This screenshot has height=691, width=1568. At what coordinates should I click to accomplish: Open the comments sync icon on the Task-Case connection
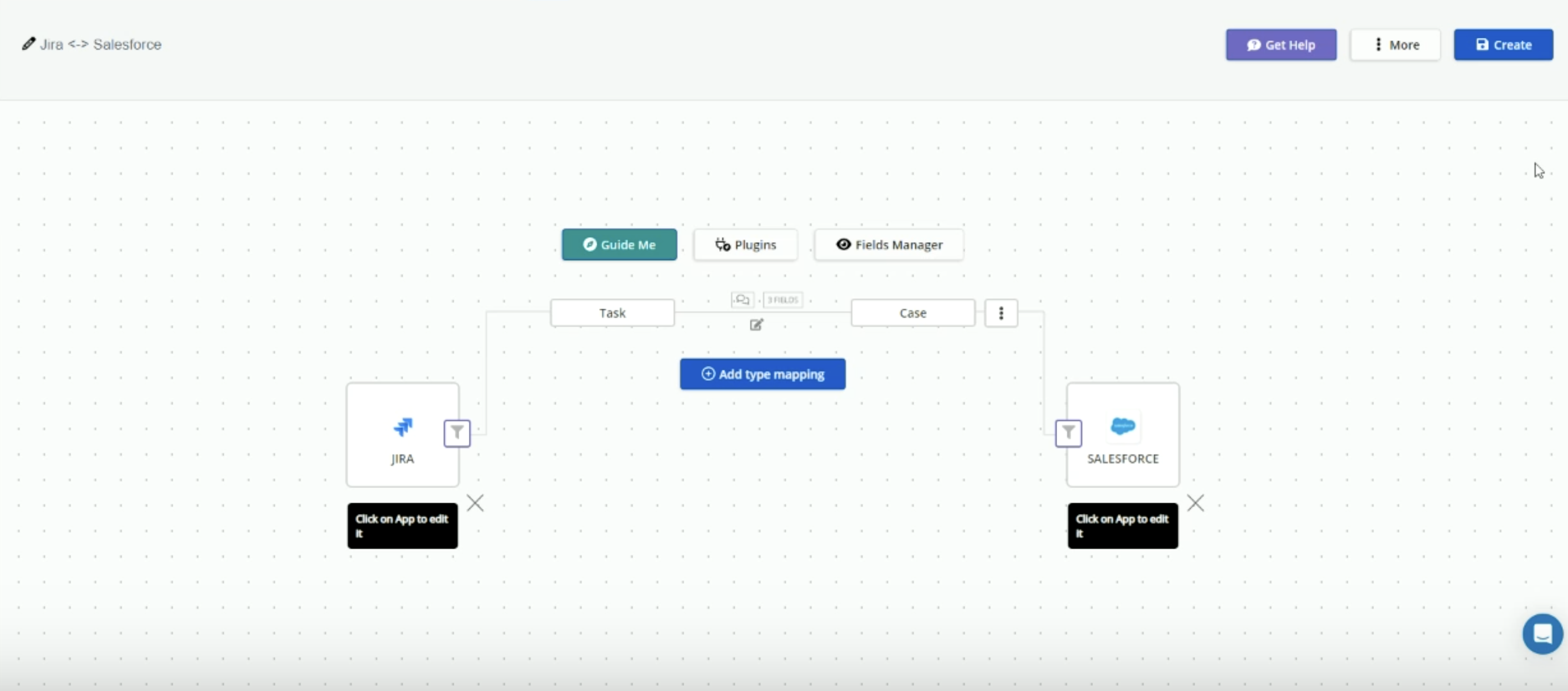[x=742, y=300]
